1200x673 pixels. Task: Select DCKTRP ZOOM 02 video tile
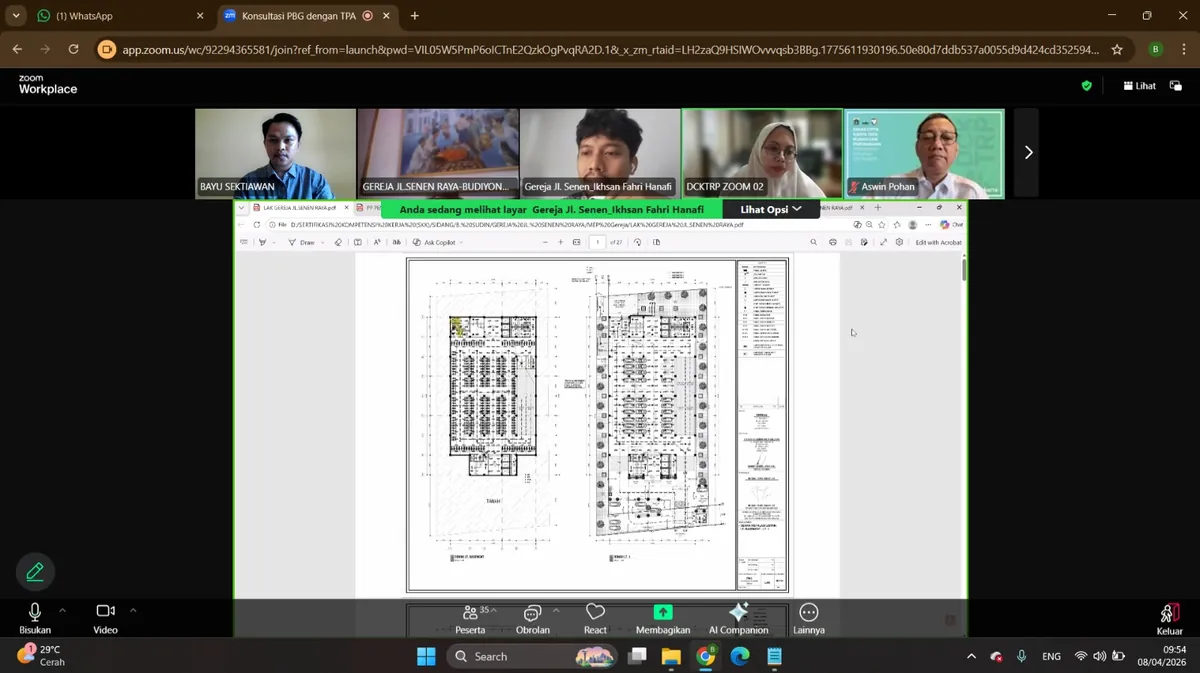pyautogui.click(x=762, y=154)
